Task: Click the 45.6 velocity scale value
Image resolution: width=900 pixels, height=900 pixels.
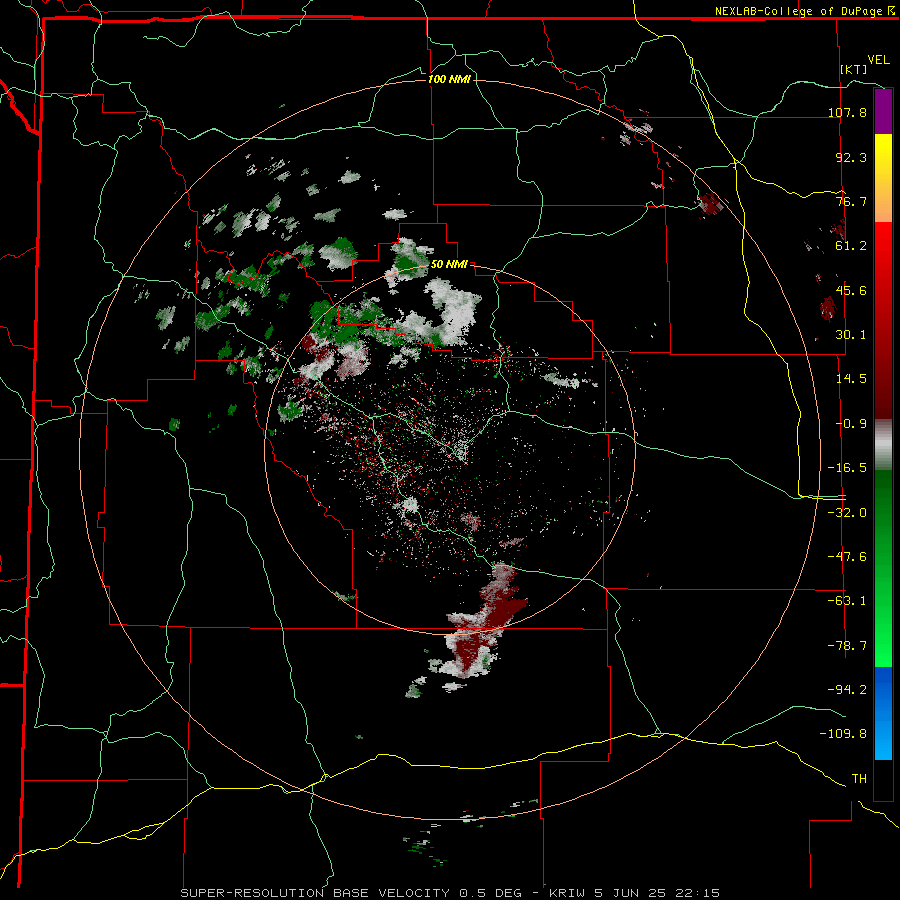Action: coord(851,290)
